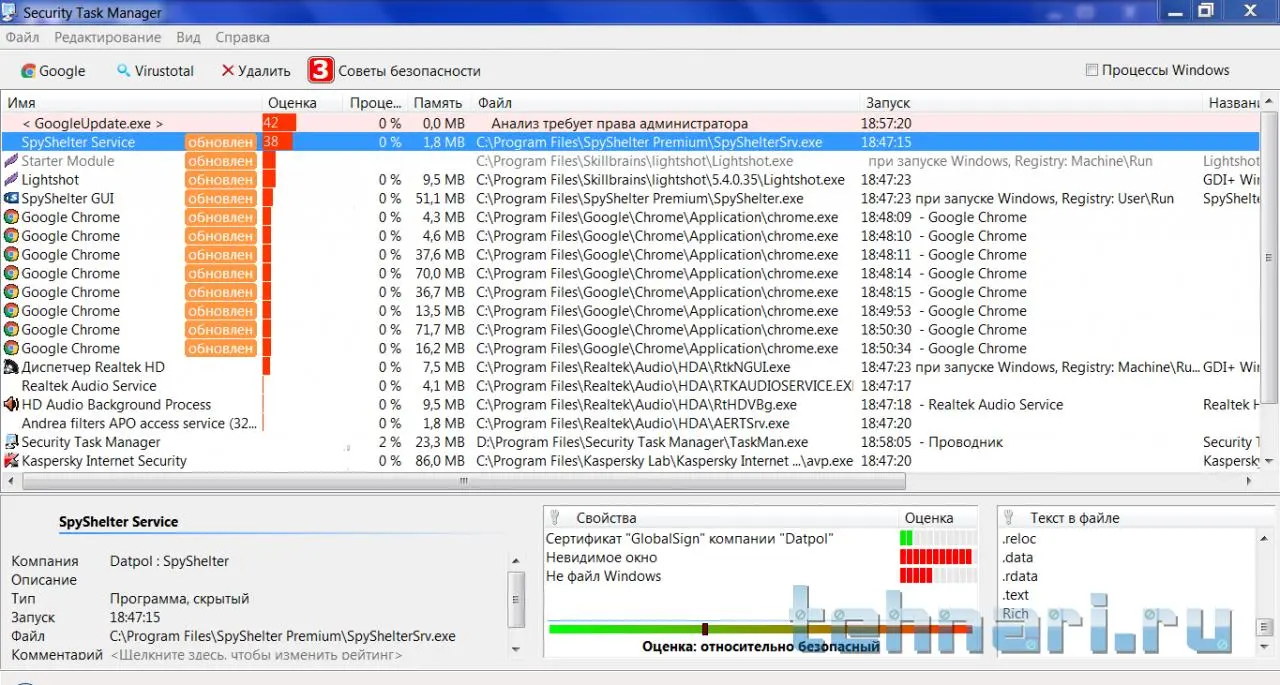Image resolution: width=1280 pixels, height=685 pixels.
Task: Click the .text entry in file text
Action: 1016,595
